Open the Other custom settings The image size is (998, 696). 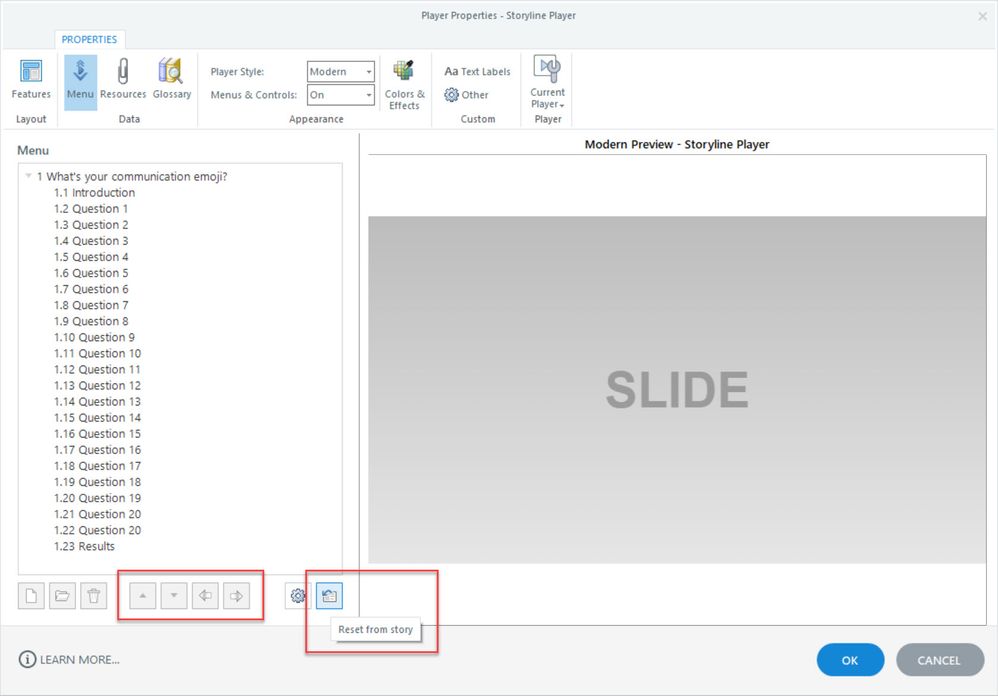point(467,95)
